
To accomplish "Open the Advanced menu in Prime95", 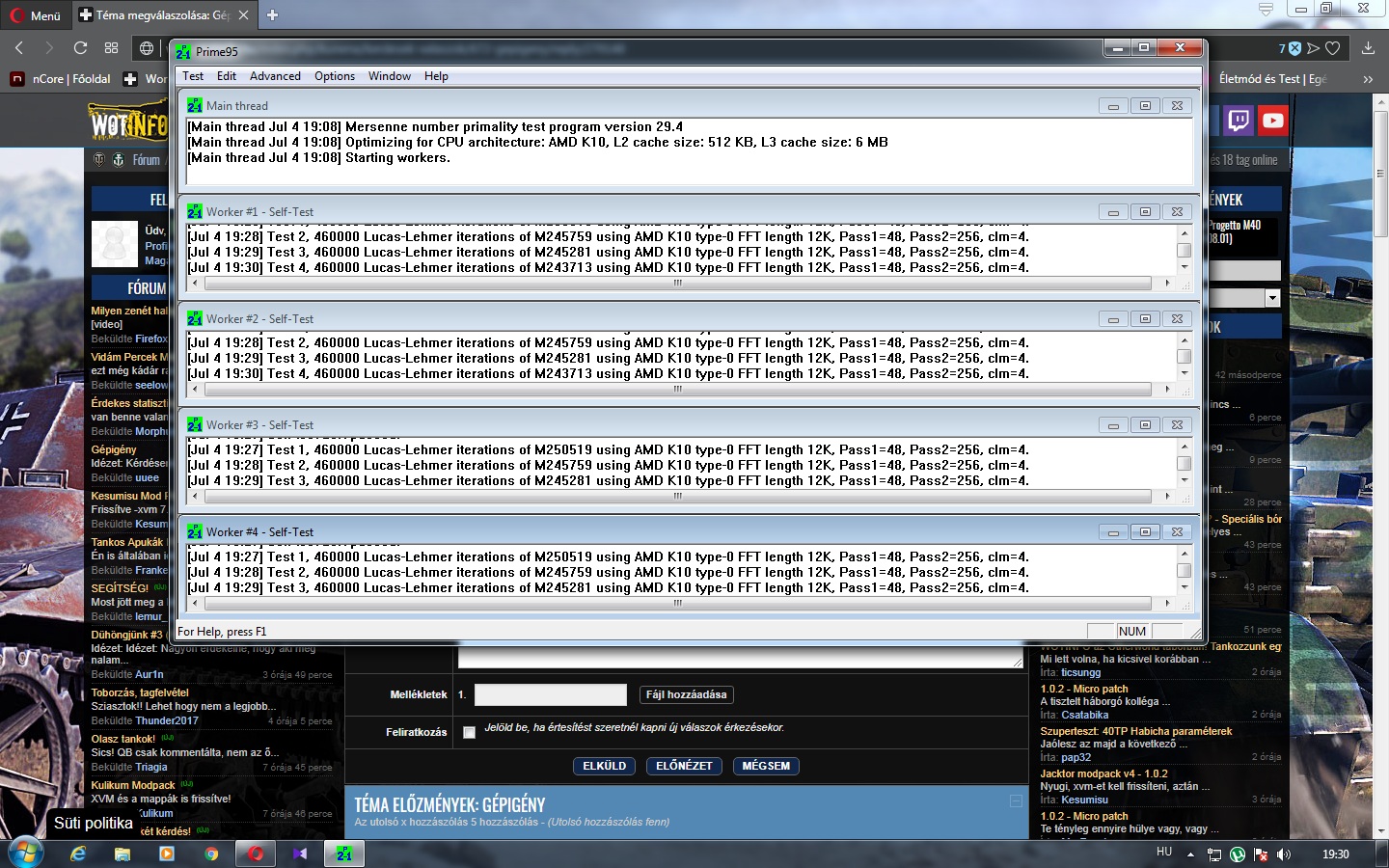I will pos(275,76).
